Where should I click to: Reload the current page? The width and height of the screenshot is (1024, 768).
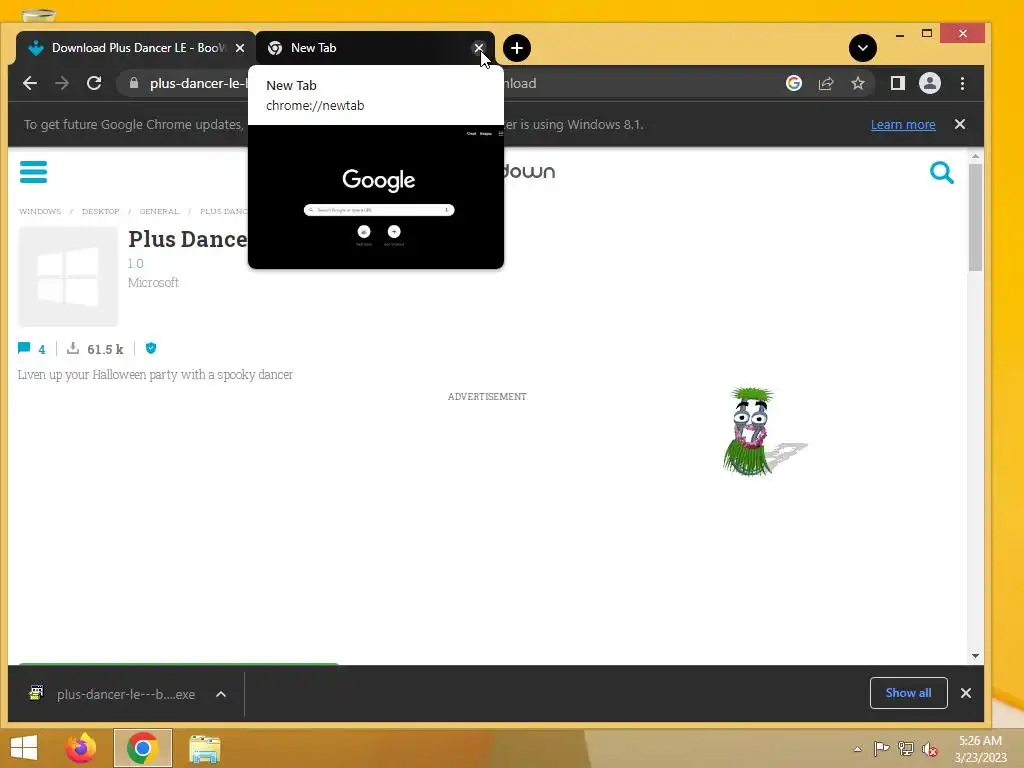94,83
